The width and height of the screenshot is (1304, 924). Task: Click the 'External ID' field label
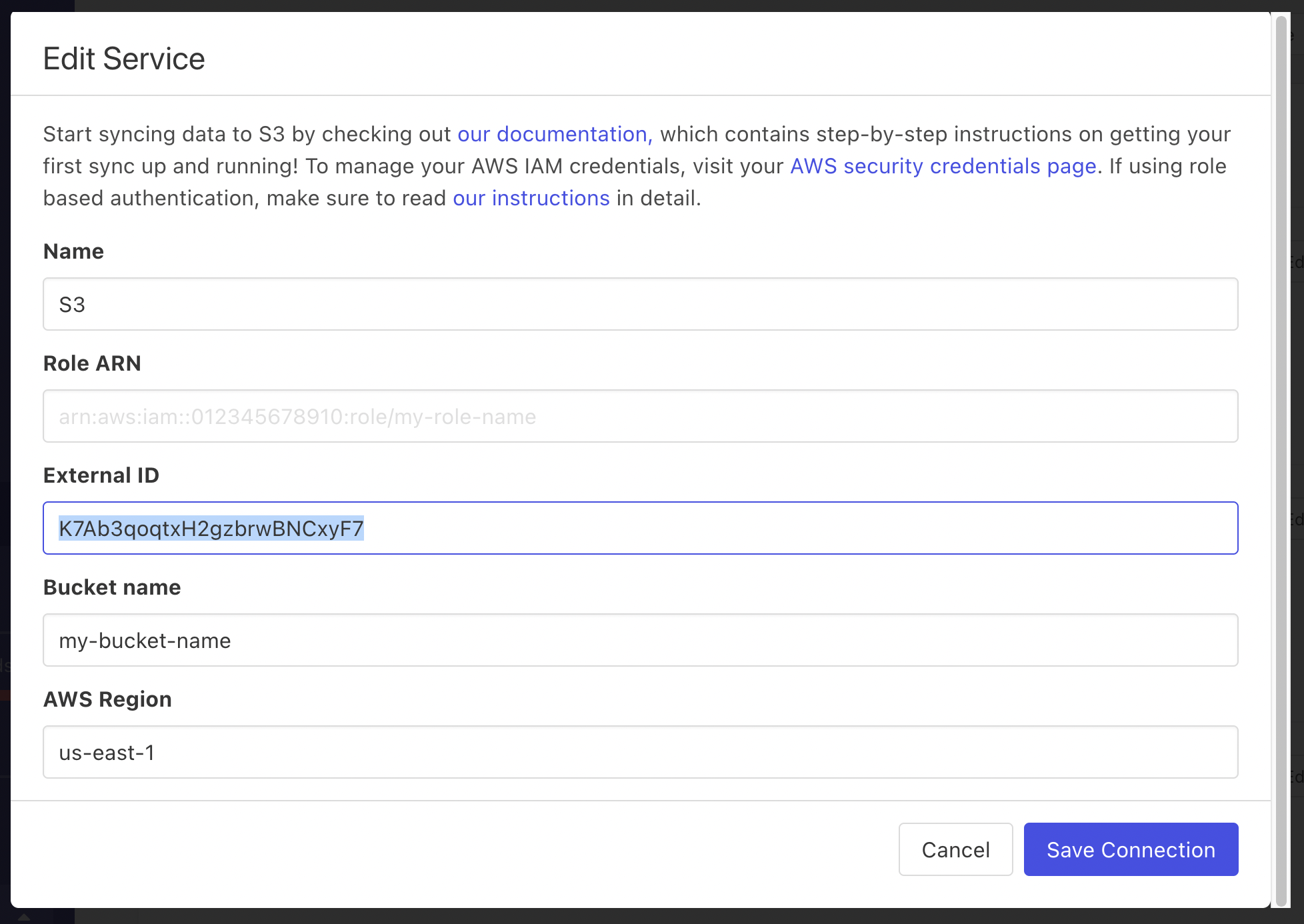tap(101, 475)
